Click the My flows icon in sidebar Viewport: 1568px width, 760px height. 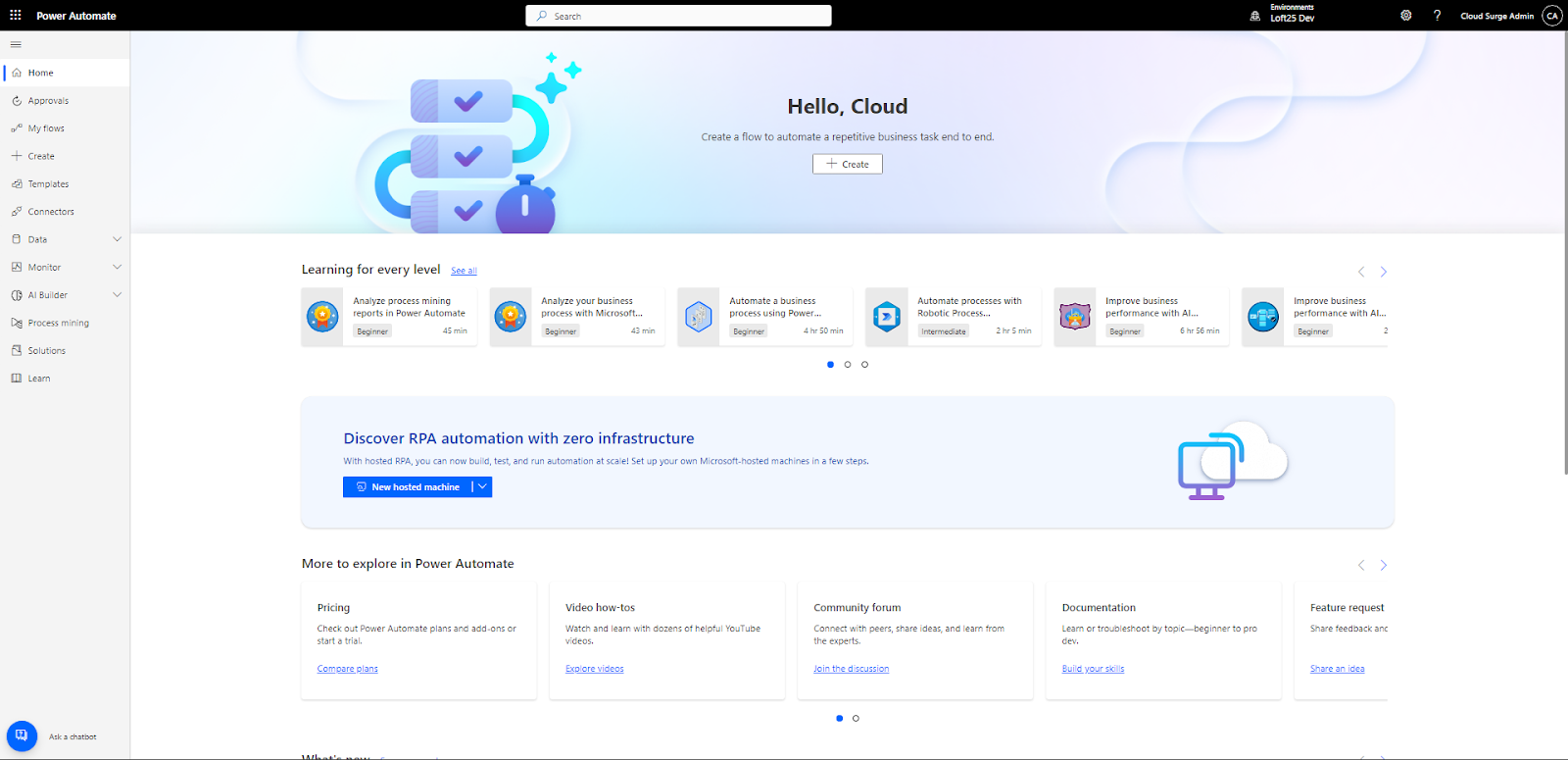click(17, 128)
